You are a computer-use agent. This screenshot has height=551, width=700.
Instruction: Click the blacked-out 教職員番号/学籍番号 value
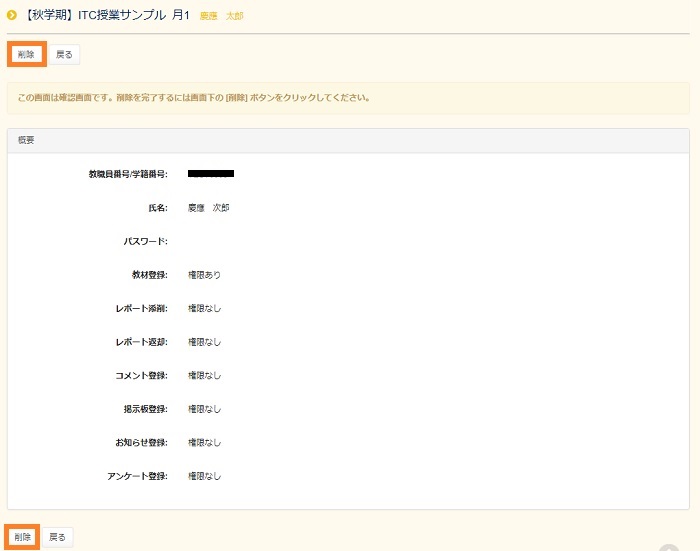tap(211, 174)
